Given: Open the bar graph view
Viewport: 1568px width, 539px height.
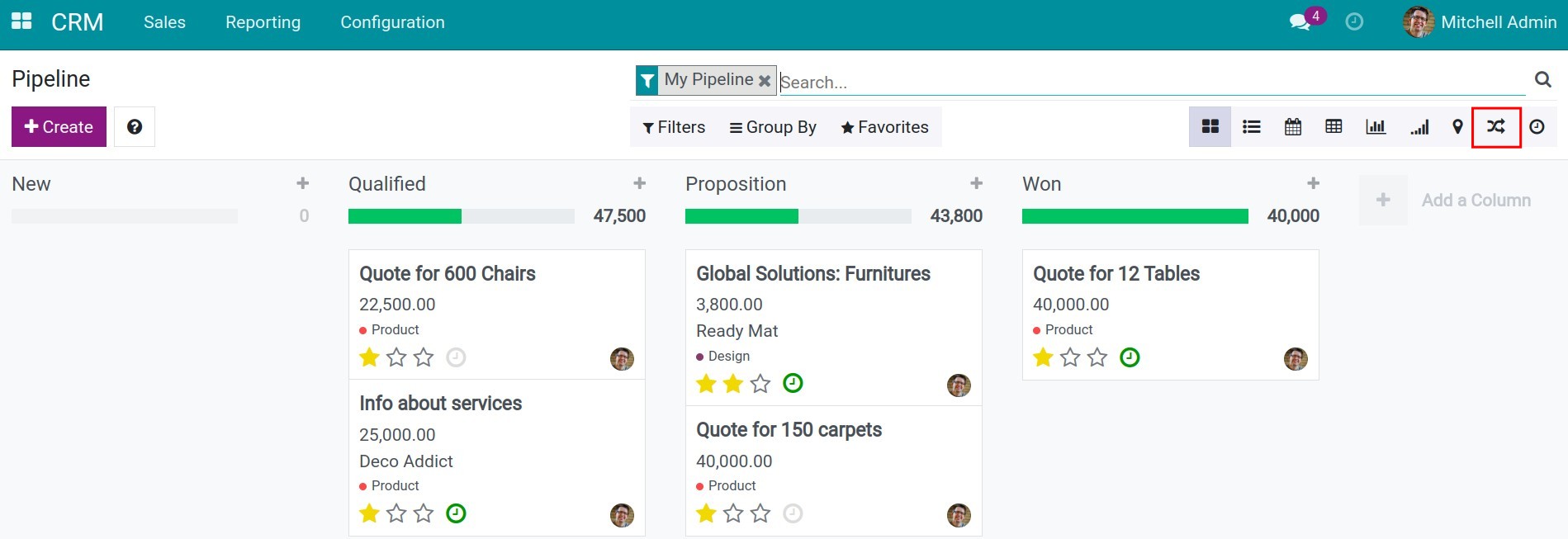Looking at the screenshot, I should coord(1375,127).
